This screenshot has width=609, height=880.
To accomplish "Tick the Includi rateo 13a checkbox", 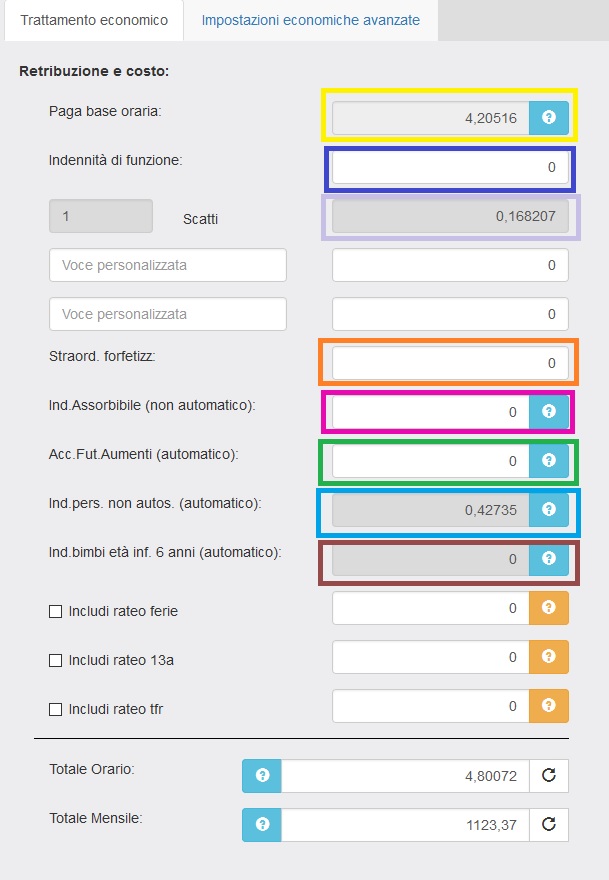I will (x=56, y=660).
